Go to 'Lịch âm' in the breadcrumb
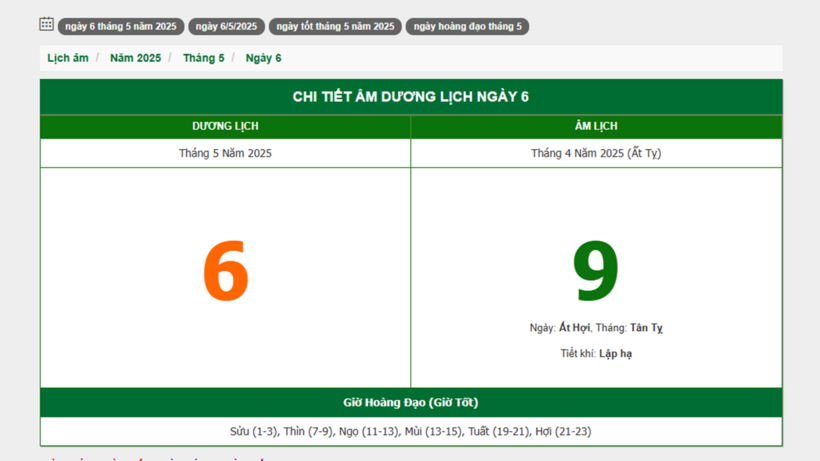Image resolution: width=820 pixels, height=461 pixels. [68, 58]
